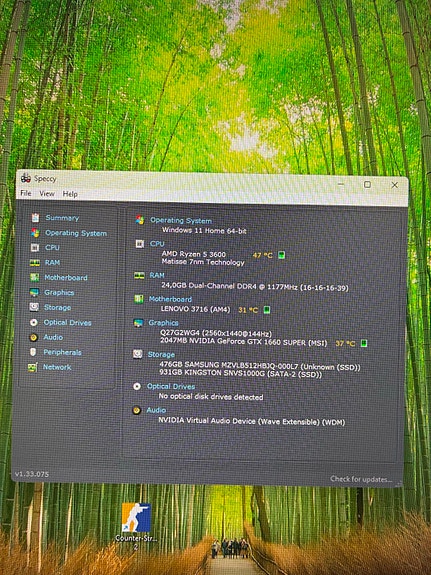Viewport: 431px width, 575px height.
Task: Select the Audio speaker icon in sidebar
Action: click(34, 337)
